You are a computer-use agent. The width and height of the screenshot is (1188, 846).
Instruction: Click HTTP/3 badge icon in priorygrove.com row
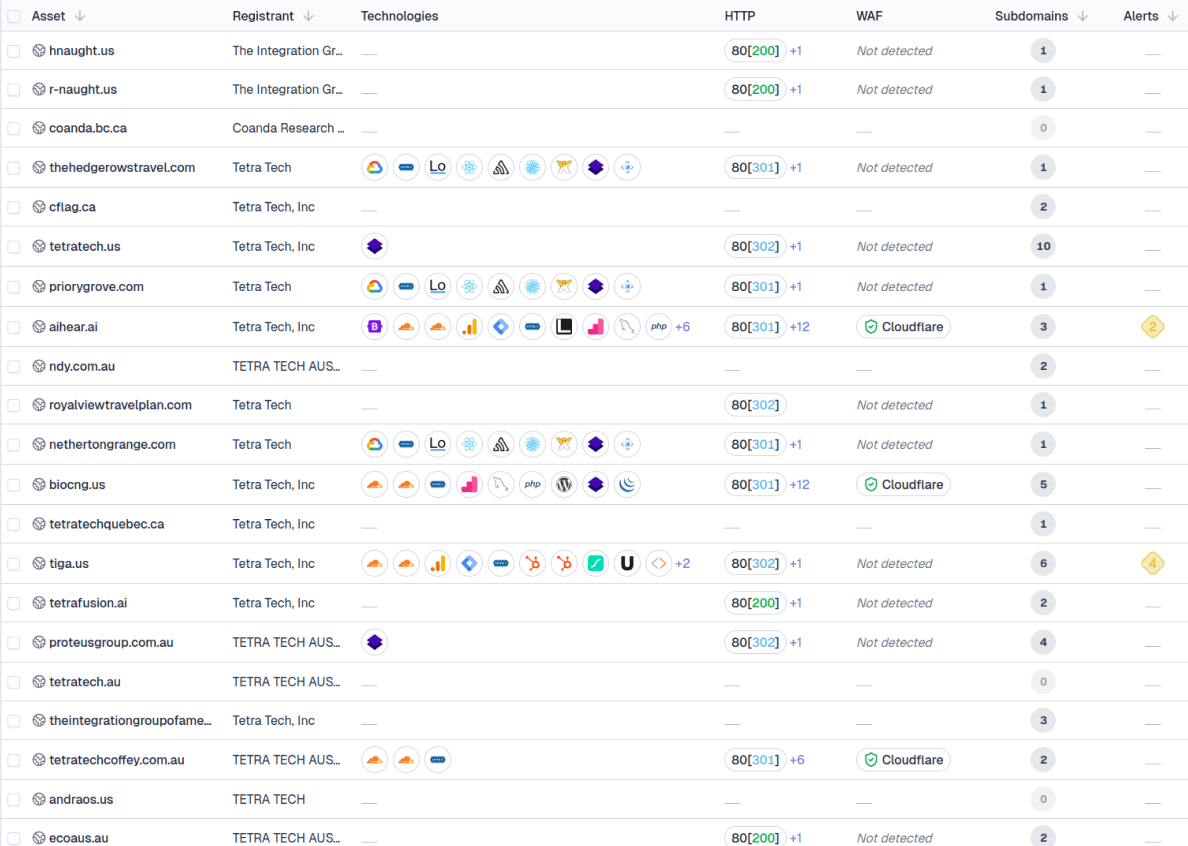point(406,286)
